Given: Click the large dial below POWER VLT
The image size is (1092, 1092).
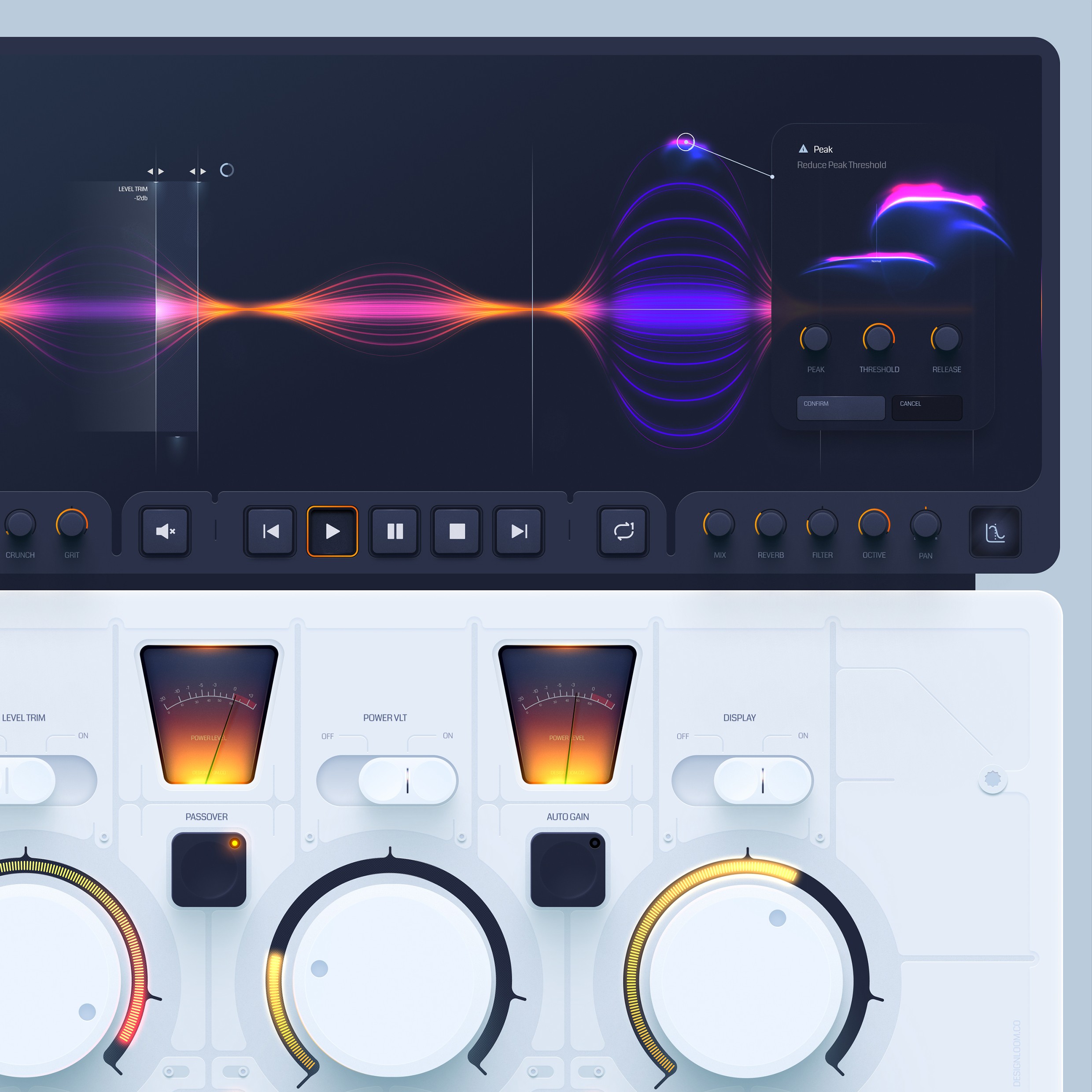Looking at the screenshot, I should pos(392,981).
